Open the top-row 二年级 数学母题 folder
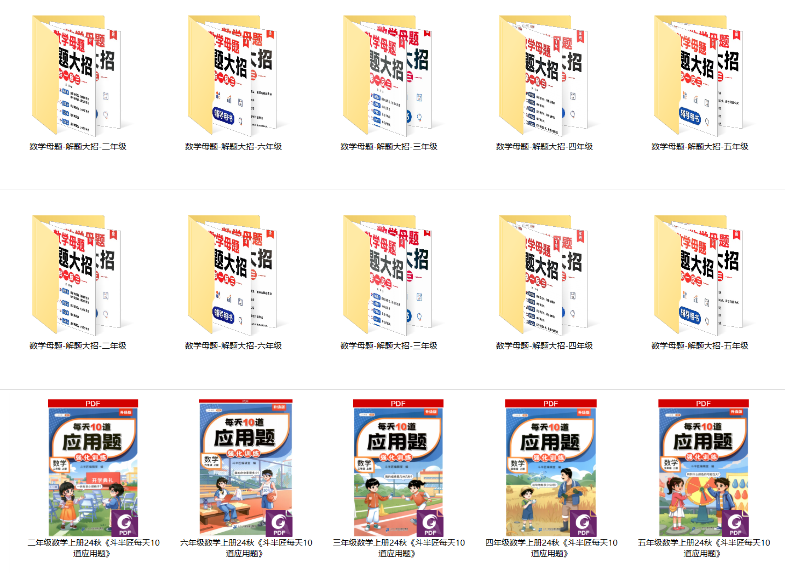Image resolution: width=785 pixels, height=573 pixels. (x=77, y=73)
